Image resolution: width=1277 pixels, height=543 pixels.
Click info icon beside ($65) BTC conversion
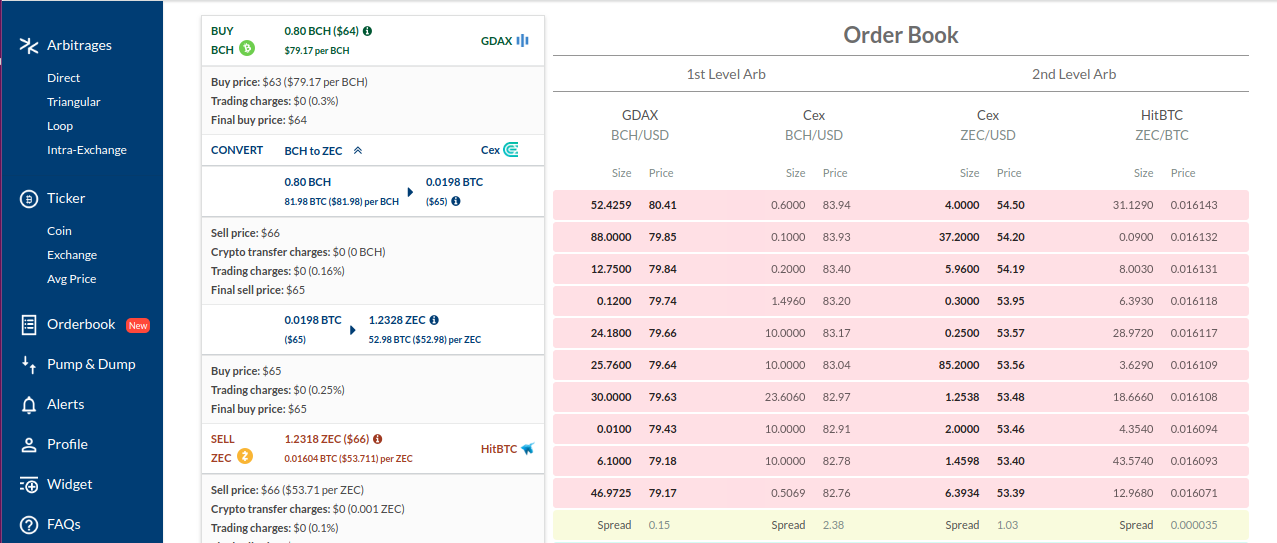coord(455,200)
